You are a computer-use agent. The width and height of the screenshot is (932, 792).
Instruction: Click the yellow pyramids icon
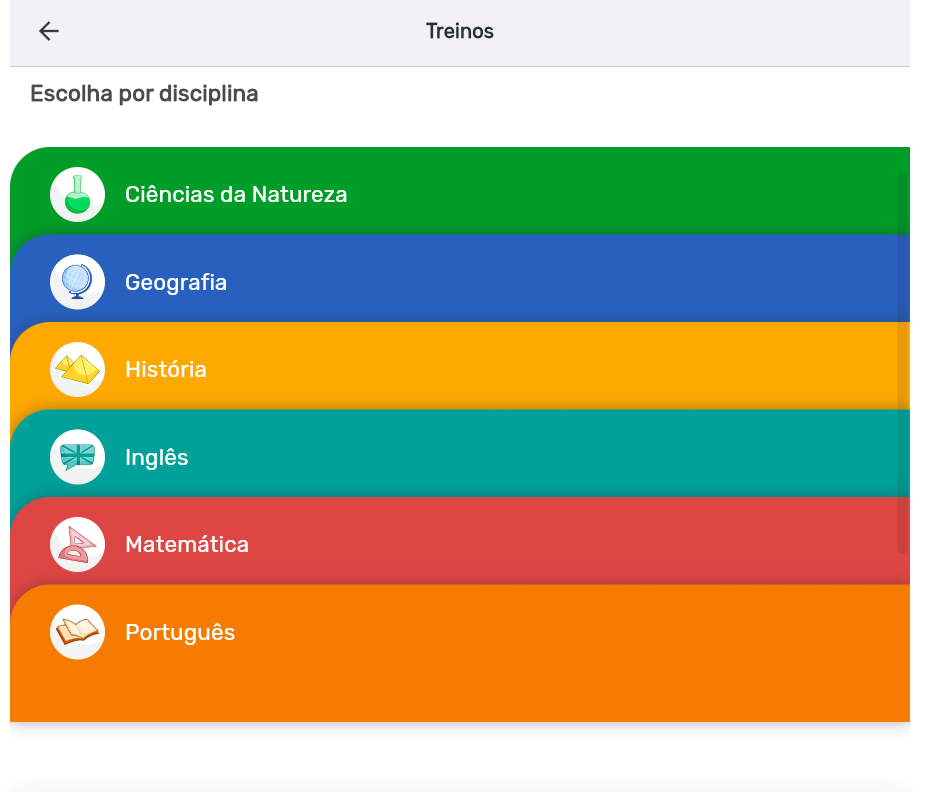77,369
